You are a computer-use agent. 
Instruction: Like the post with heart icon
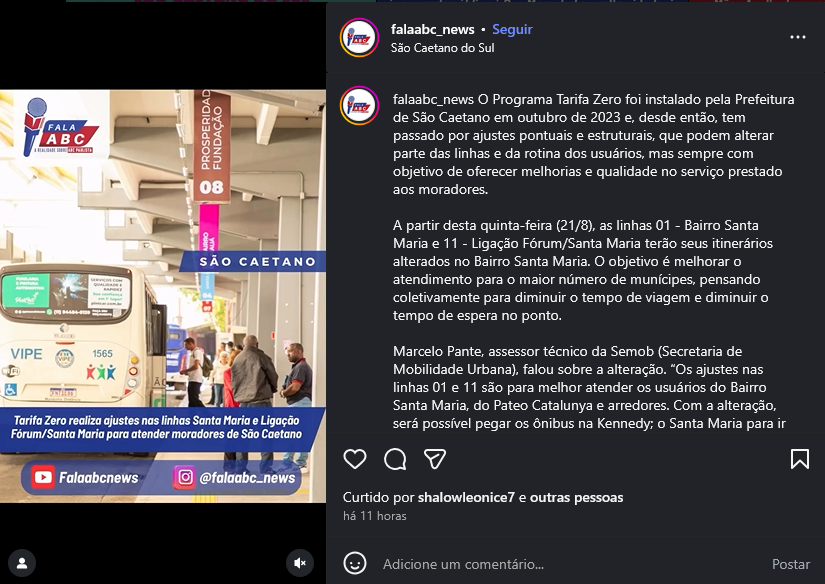point(355,459)
